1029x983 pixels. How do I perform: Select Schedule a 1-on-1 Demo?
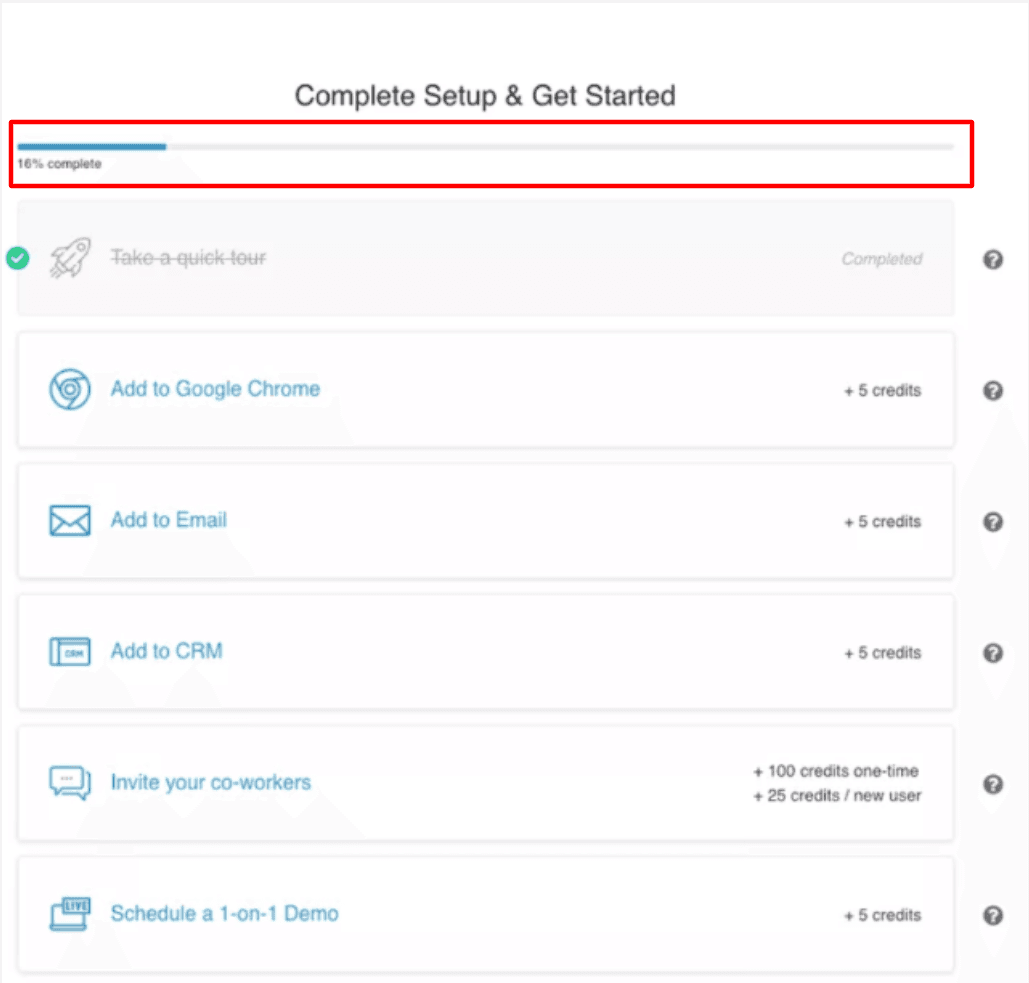click(x=224, y=913)
